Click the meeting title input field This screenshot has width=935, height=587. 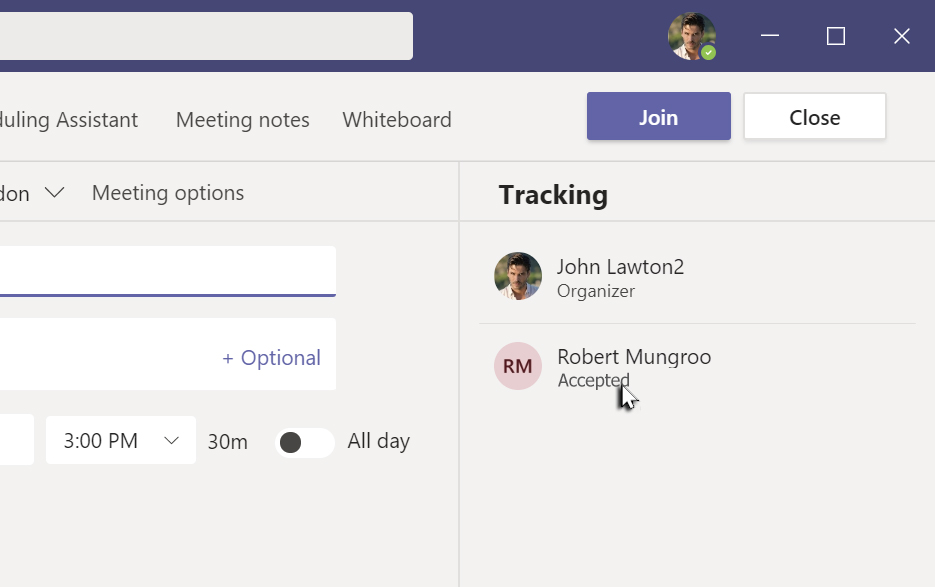(x=166, y=271)
